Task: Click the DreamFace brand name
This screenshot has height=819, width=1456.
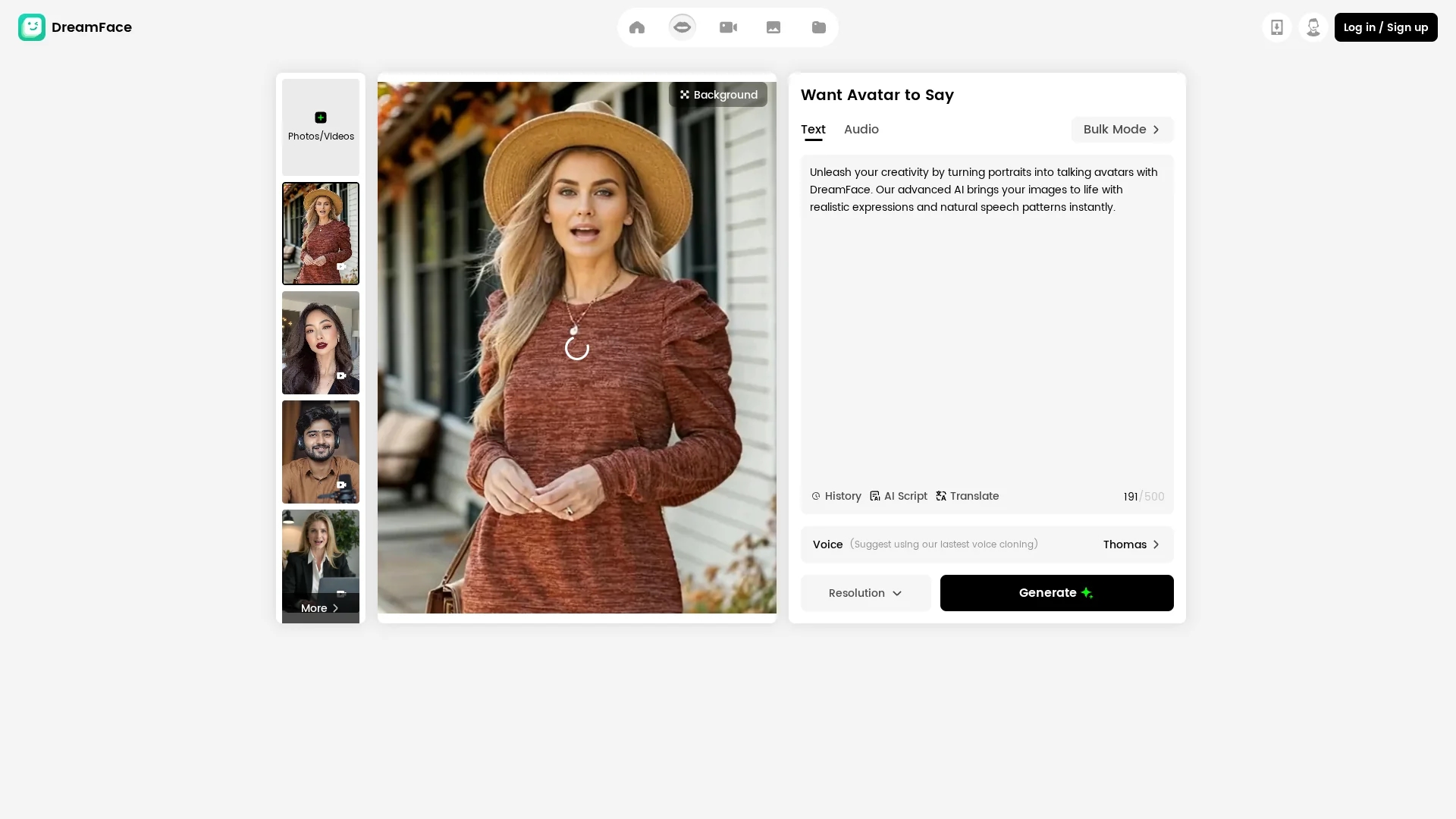Action: [x=92, y=27]
